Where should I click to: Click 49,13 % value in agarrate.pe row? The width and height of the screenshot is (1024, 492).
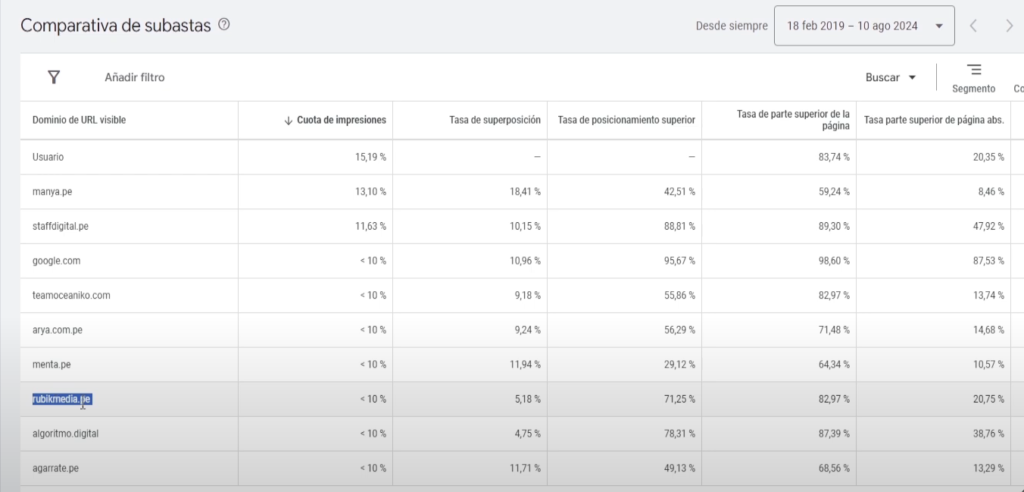pyautogui.click(x=680, y=468)
